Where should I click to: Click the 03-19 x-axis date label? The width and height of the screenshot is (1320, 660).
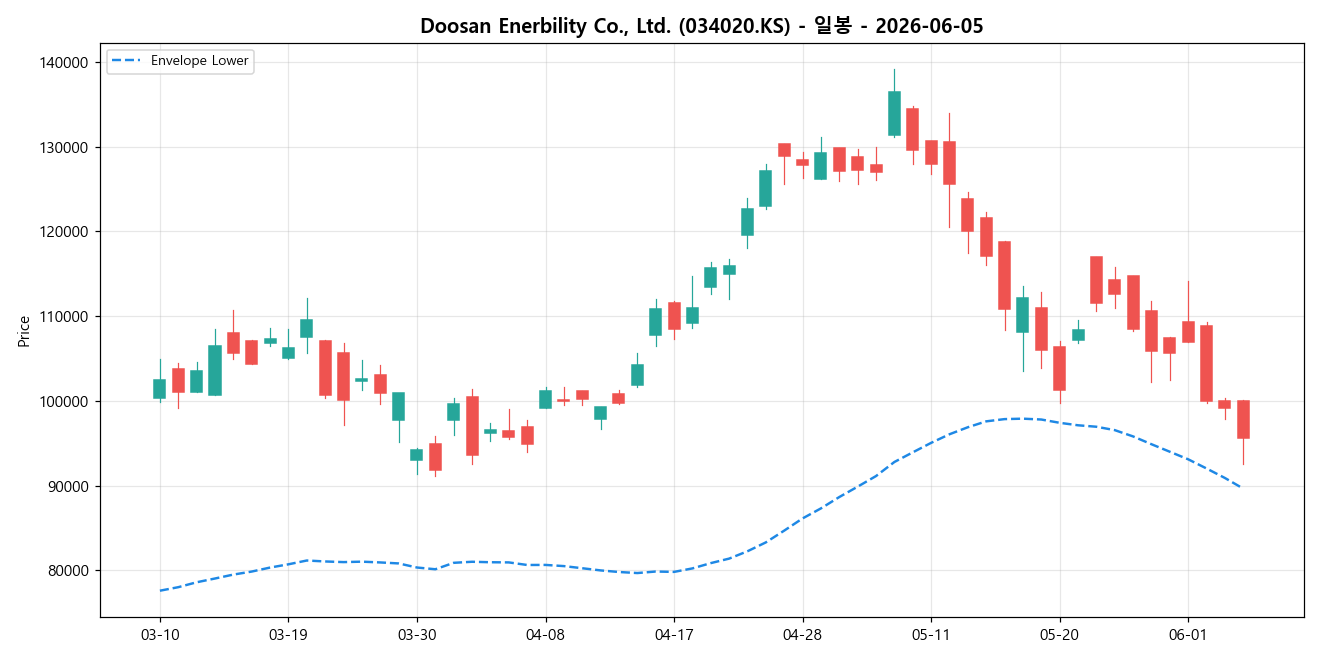288,635
